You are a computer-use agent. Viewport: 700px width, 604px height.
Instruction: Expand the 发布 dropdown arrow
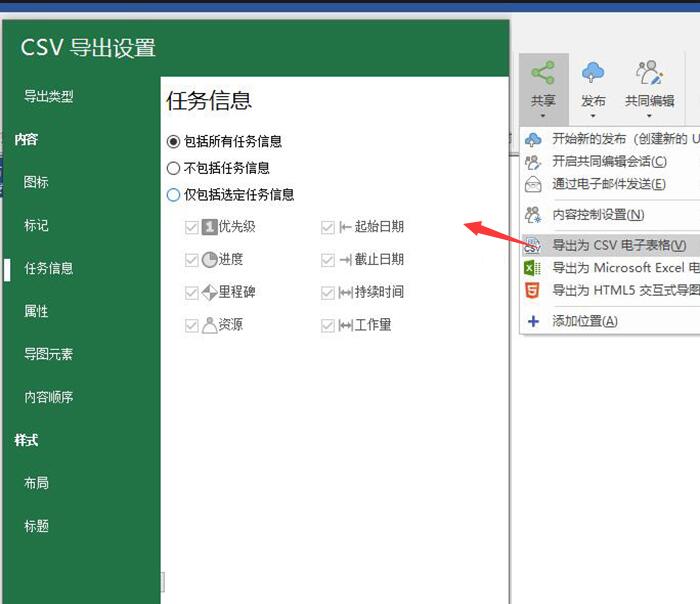pos(593,116)
